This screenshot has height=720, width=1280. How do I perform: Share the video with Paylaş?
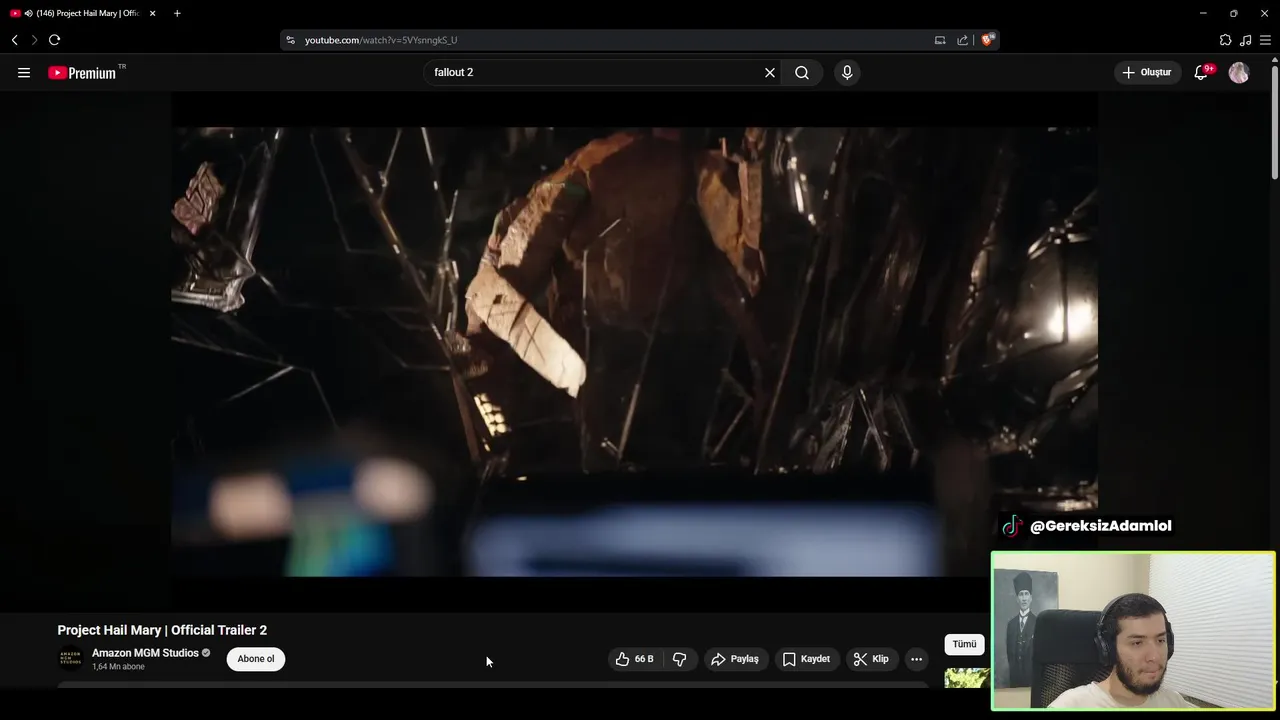pyautogui.click(x=735, y=659)
